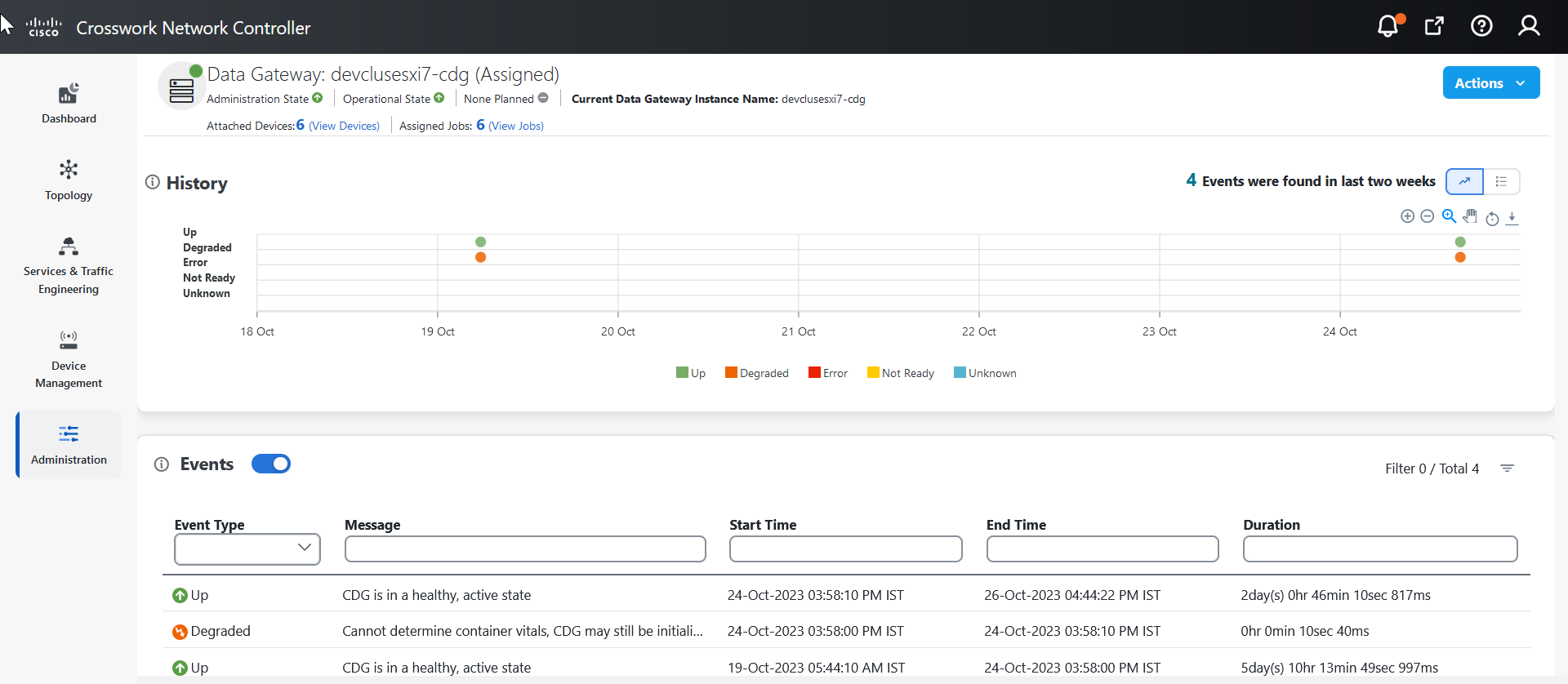1568x684 pixels.
Task: Open the Event Type filter dropdown
Action: pyautogui.click(x=247, y=549)
